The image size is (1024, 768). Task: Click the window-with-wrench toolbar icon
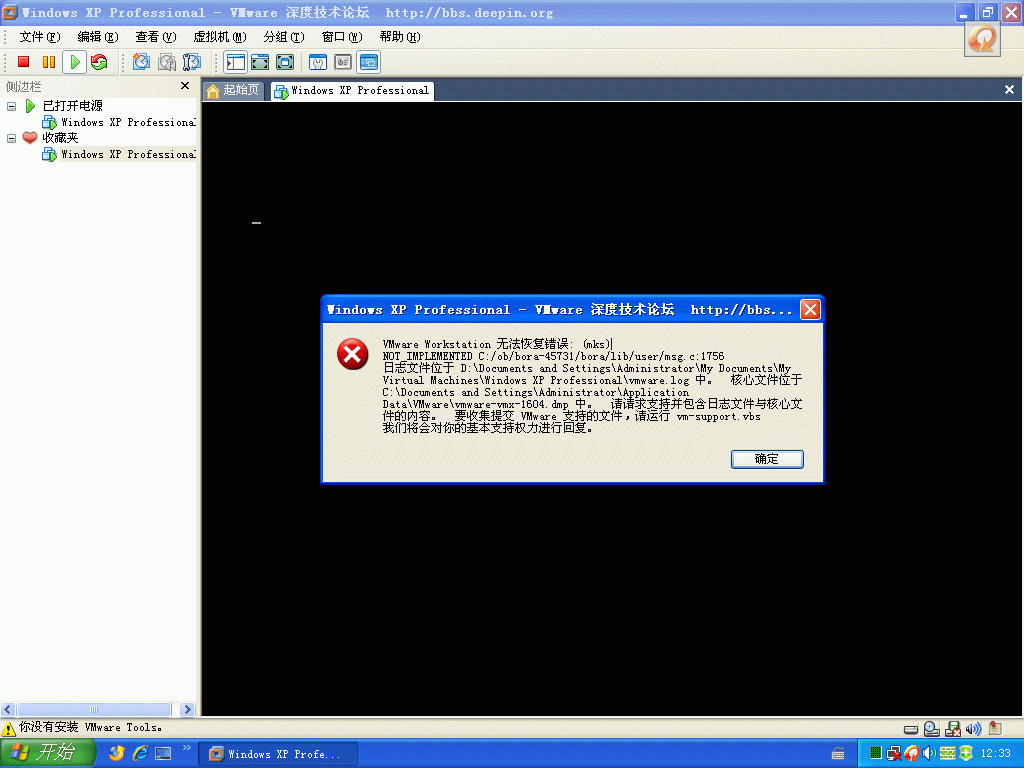(317, 62)
